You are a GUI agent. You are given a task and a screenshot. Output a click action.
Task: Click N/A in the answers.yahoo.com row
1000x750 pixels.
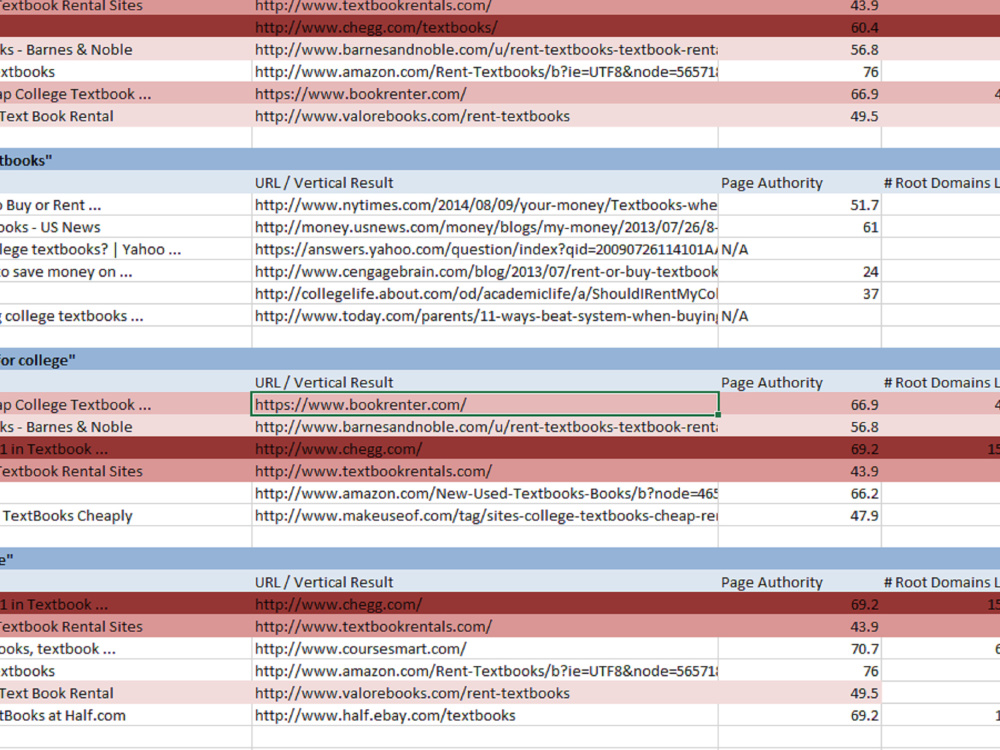click(x=735, y=249)
